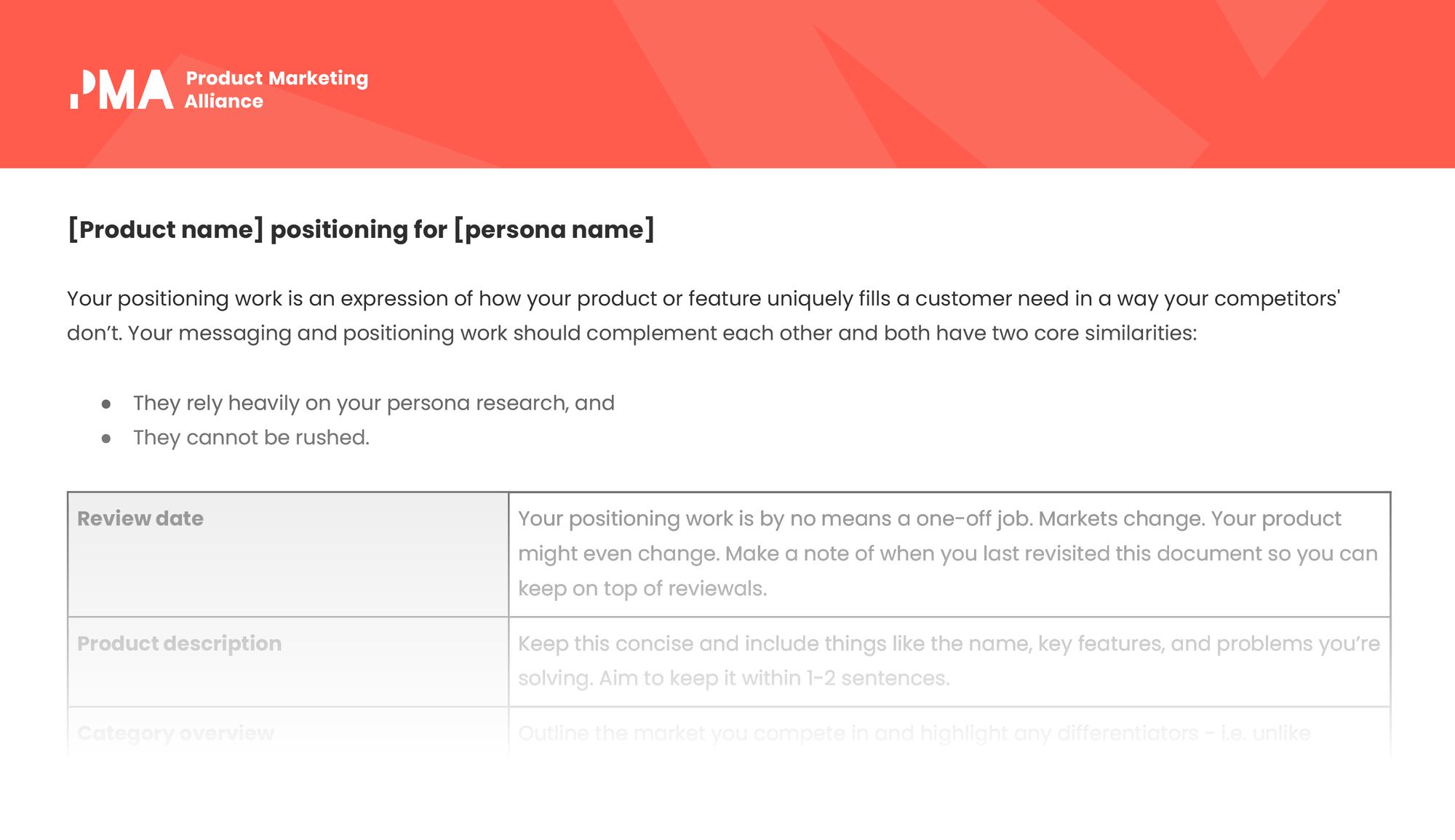Click the Review date description cell

(949, 554)
